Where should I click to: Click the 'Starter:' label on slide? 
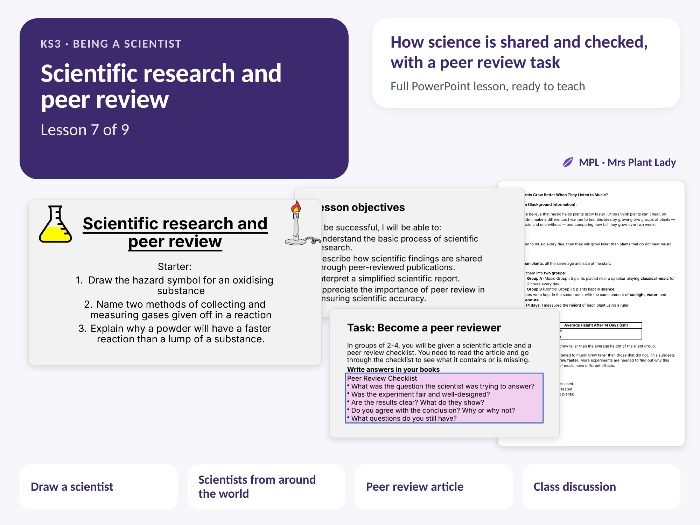[x=175, y=267]
